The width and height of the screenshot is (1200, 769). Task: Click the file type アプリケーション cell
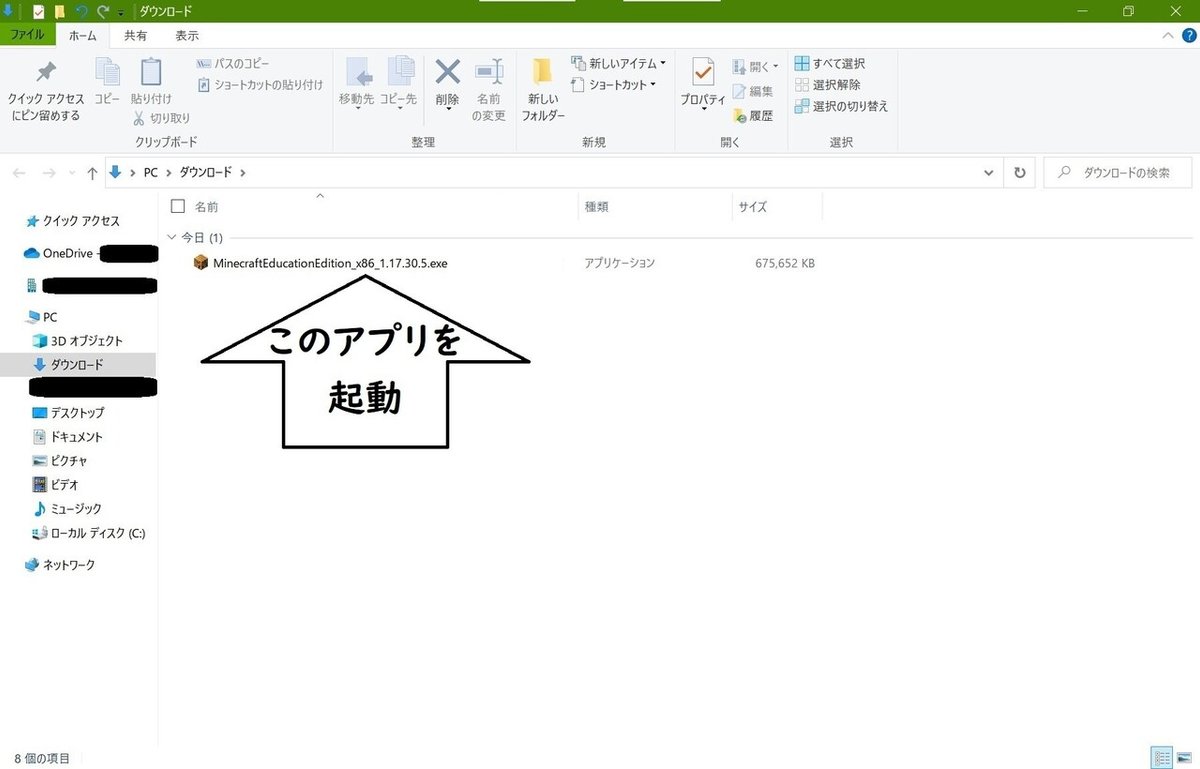[620, 263]
